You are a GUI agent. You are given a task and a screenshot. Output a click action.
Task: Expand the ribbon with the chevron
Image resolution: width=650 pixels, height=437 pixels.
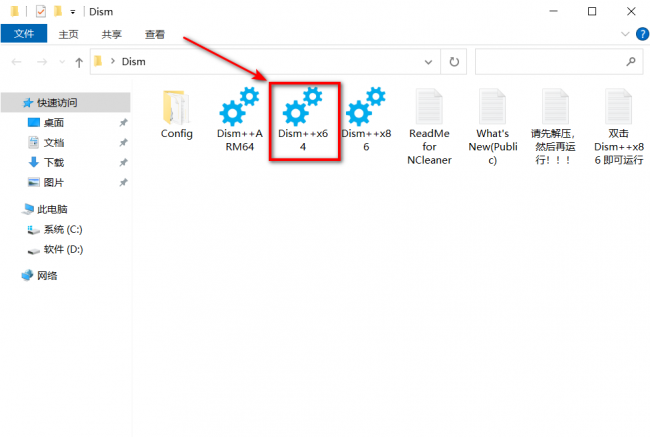[625, 34]
